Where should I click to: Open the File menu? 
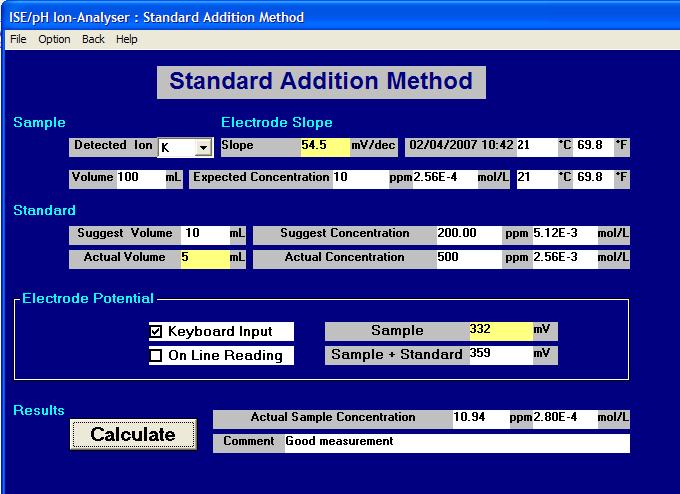[x=18, y=39]
